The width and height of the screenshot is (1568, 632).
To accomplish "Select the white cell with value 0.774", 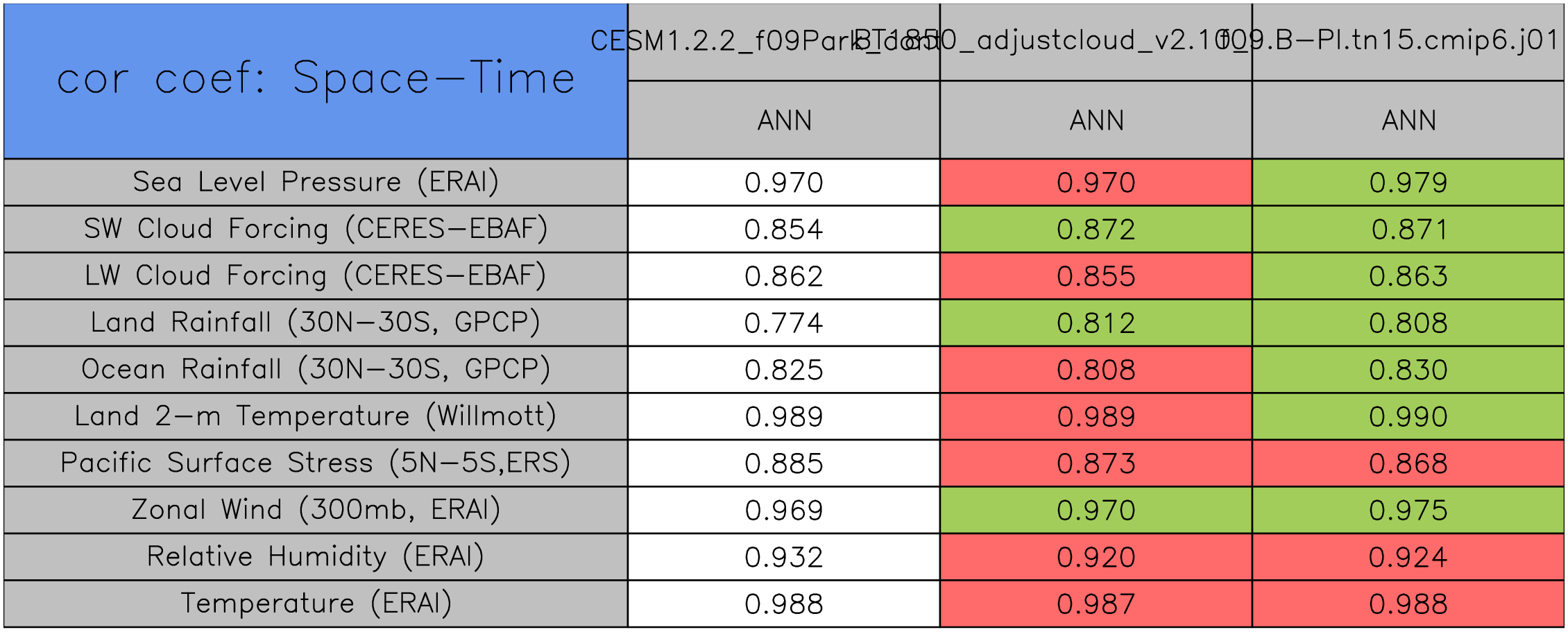I will pyautogui.click(x=784, y=323).
